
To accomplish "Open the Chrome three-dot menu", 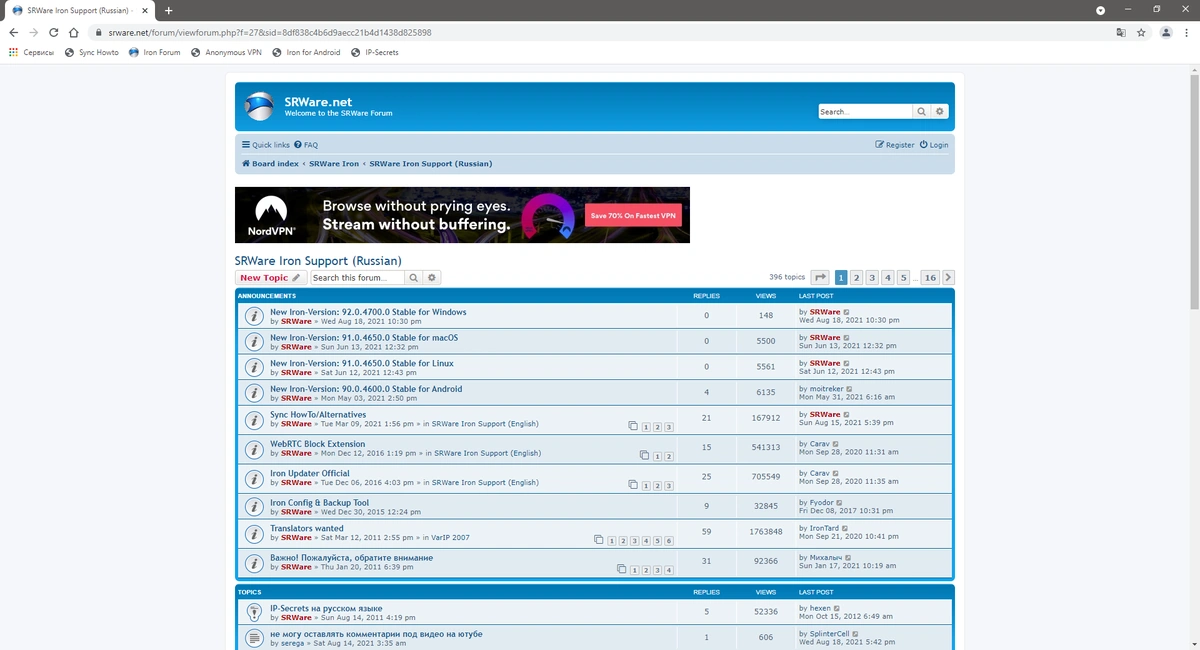I will coord(1187,32).
